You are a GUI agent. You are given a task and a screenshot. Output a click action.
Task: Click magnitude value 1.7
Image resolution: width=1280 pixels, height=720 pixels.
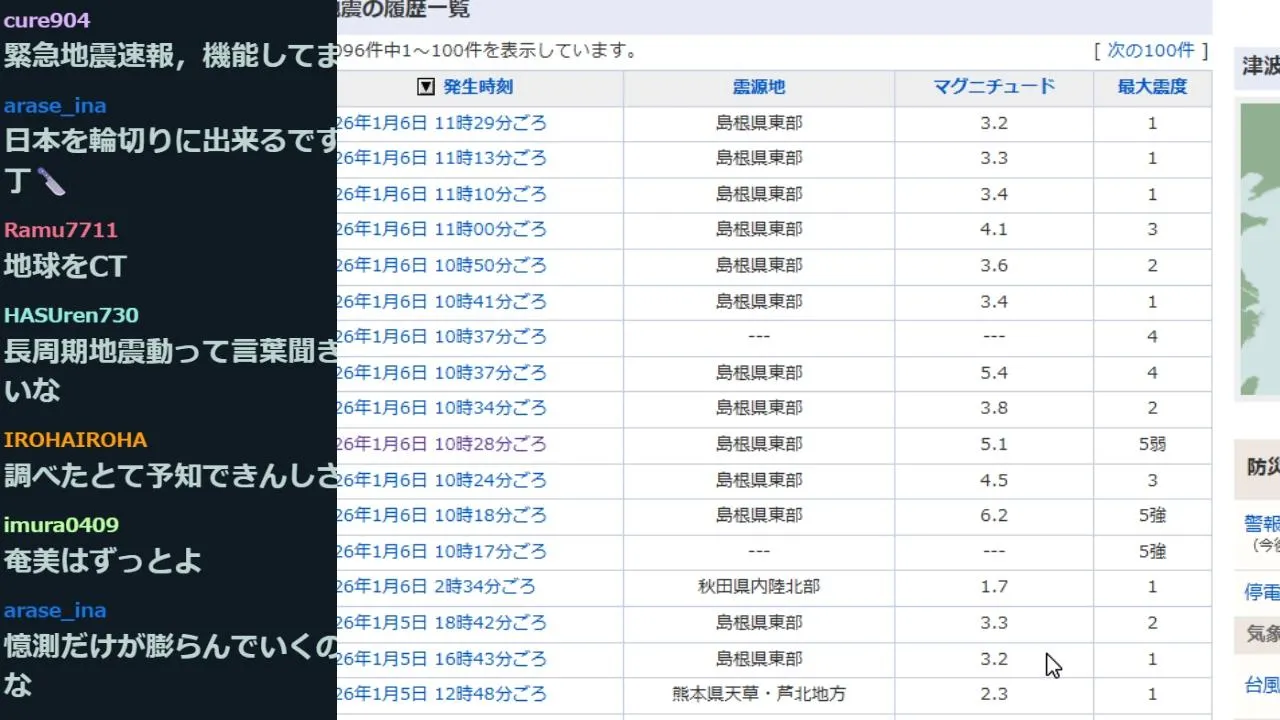click(x=994, y=587)
